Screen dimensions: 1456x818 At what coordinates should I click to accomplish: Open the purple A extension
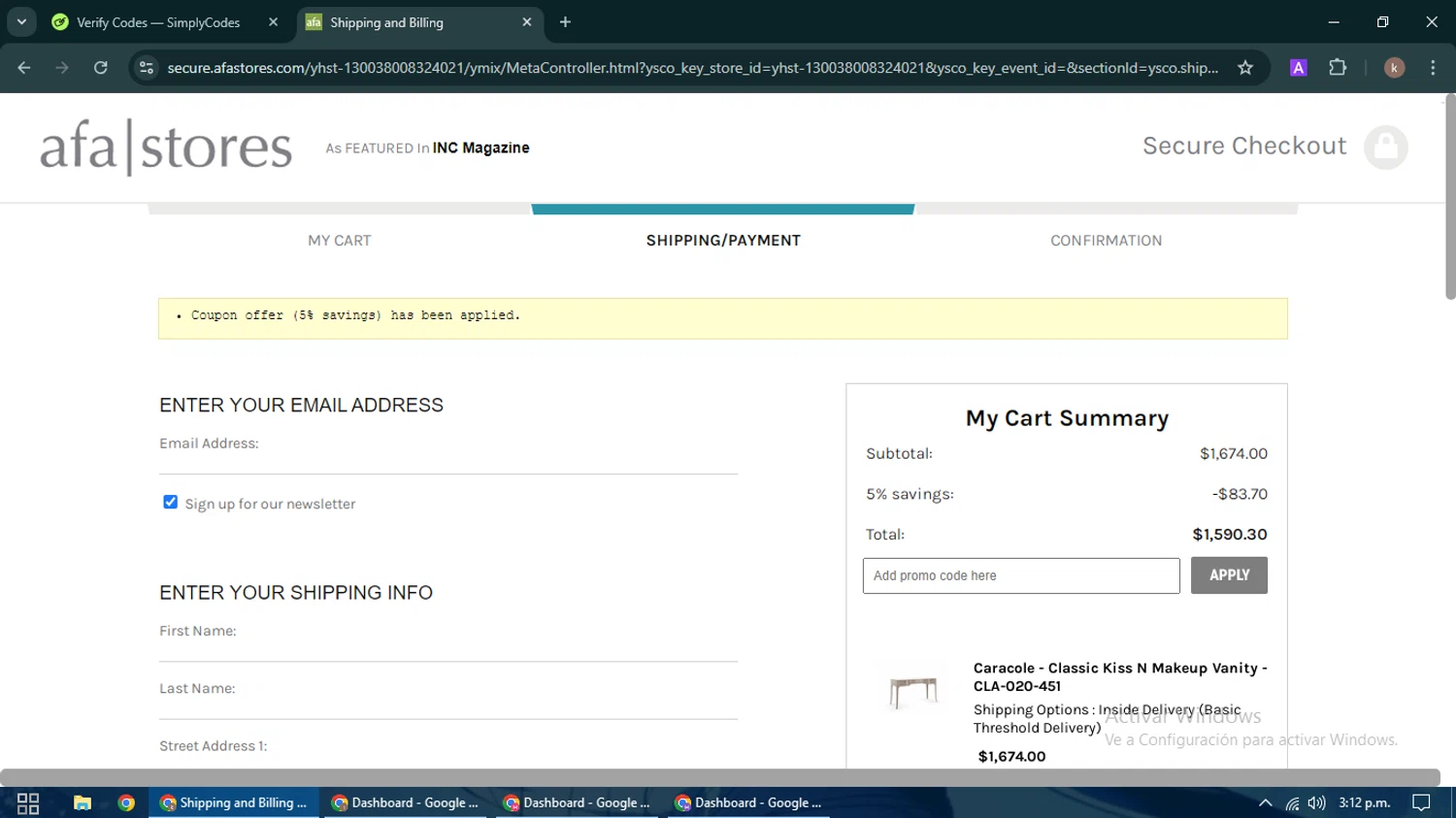(x=1298, y=68)
